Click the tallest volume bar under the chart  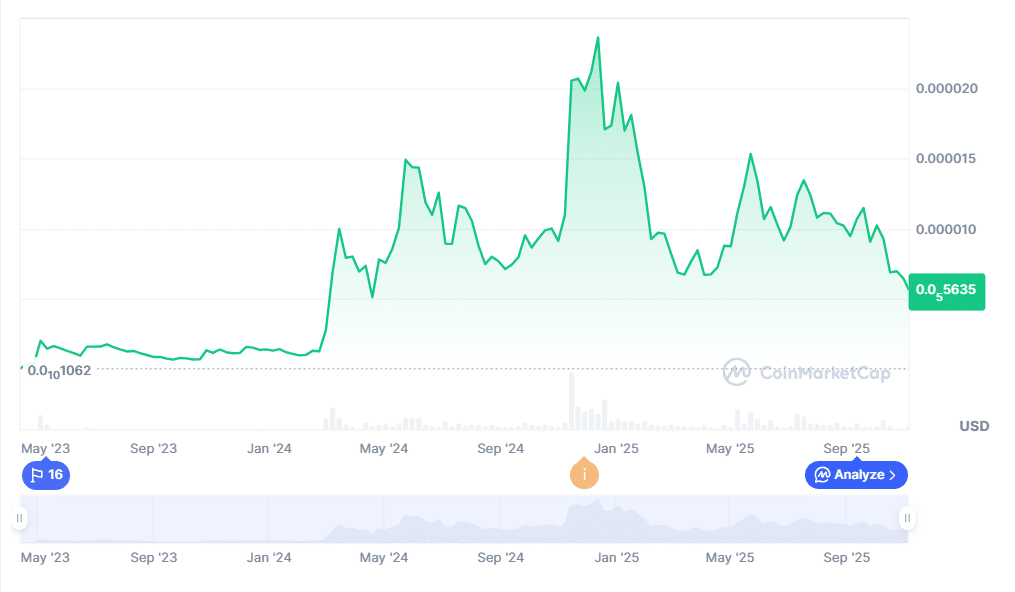572,400
